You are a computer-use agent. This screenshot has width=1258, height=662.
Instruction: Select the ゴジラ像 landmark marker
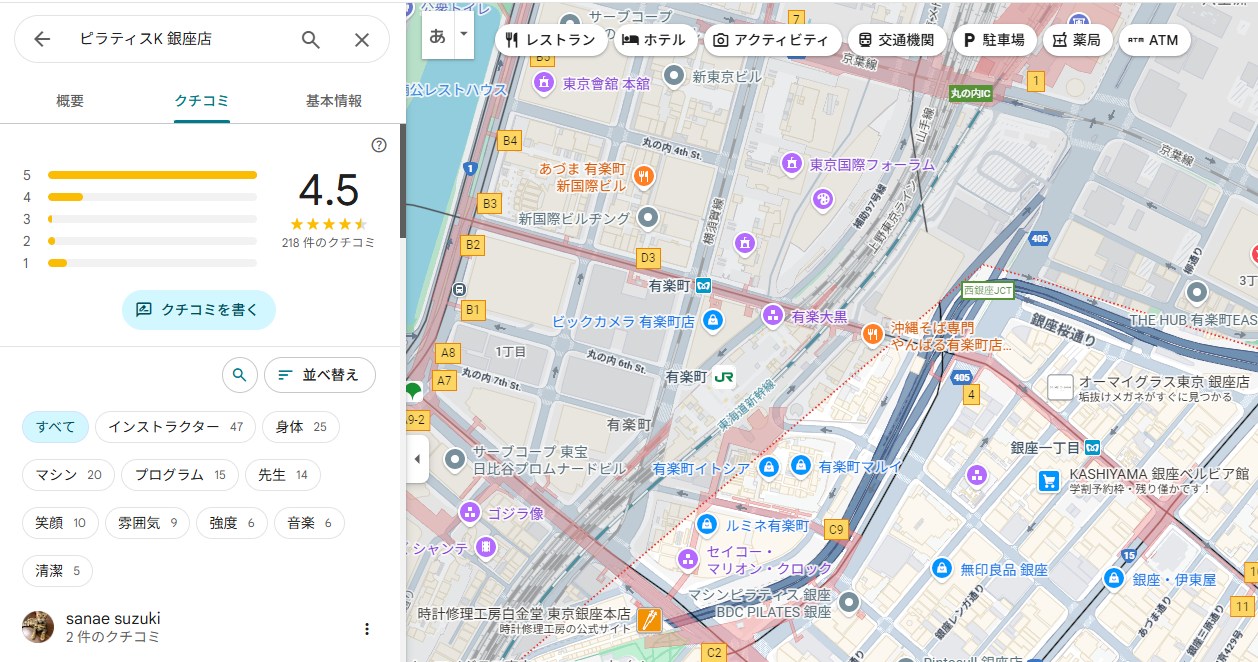469,513
